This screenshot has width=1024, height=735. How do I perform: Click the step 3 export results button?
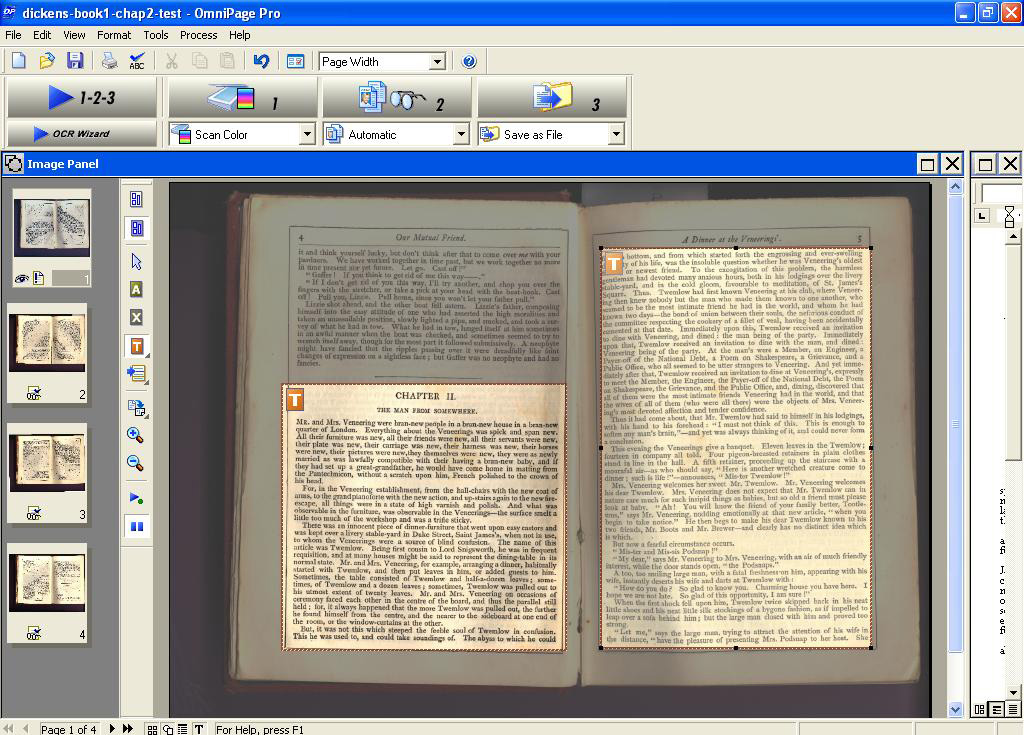pos(552,98)
